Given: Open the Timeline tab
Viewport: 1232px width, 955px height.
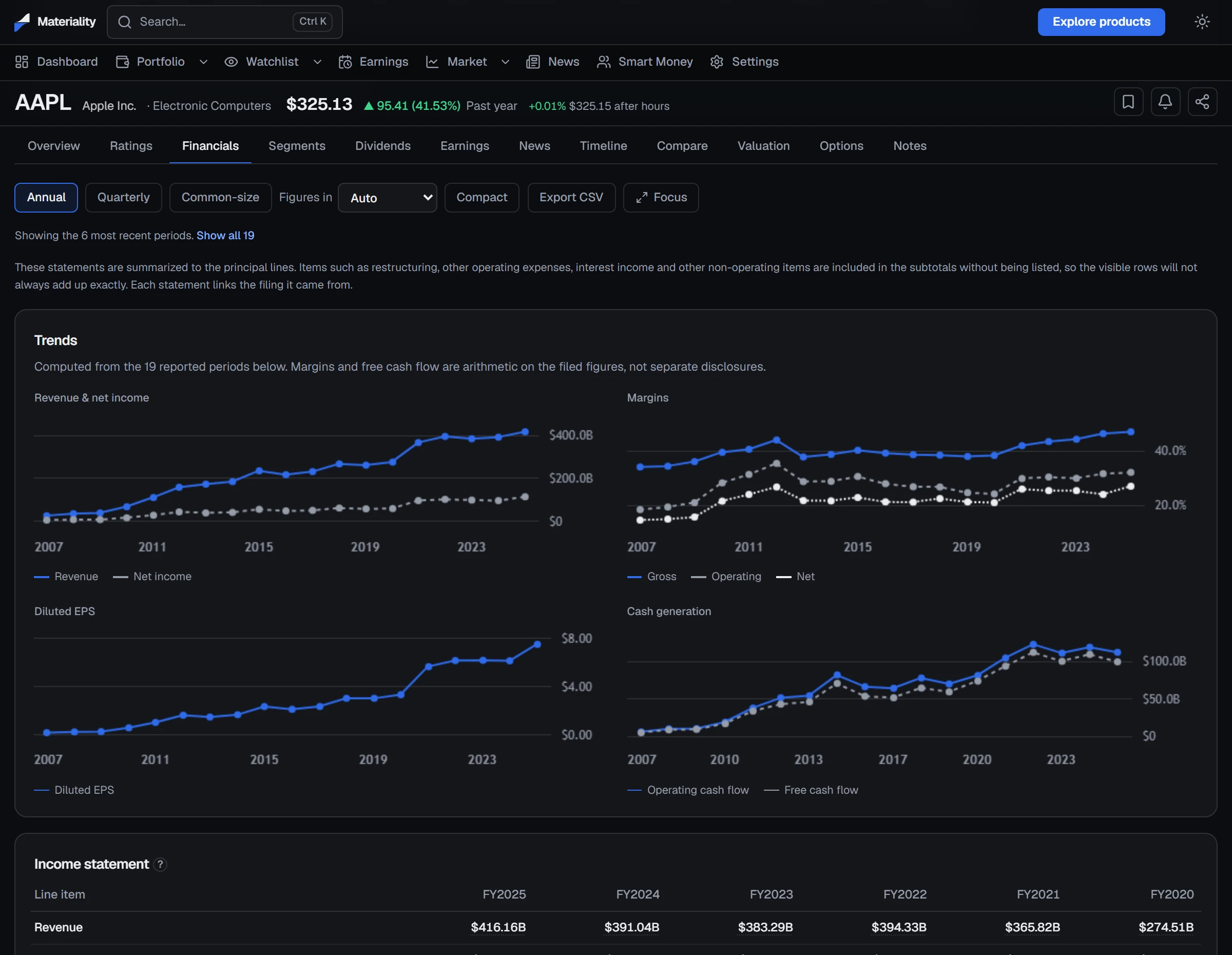Looking at the screenshot, I should click(604, 145).
